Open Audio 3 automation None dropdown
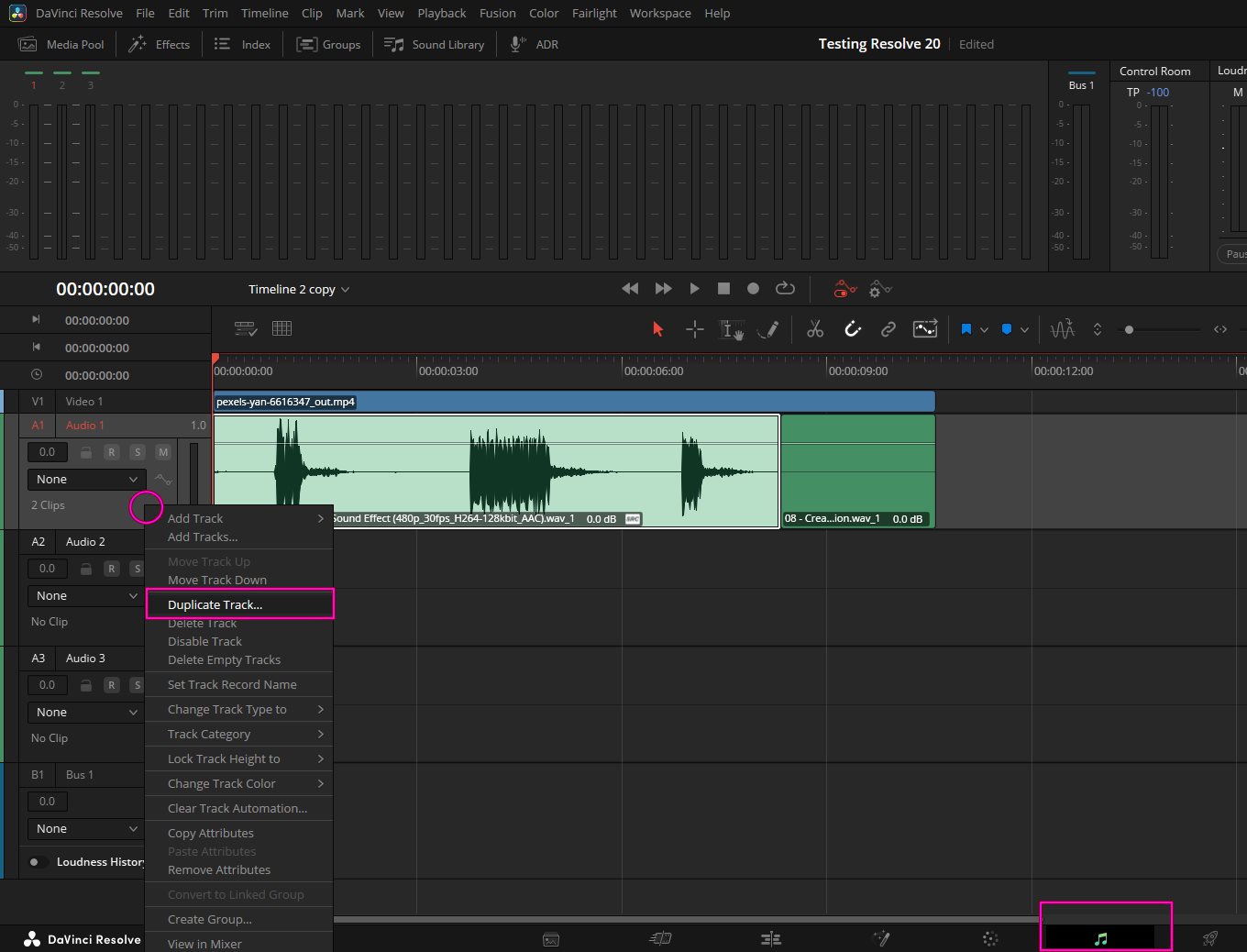Viewport: 1247px width, 952px height. tap(86, 713)
